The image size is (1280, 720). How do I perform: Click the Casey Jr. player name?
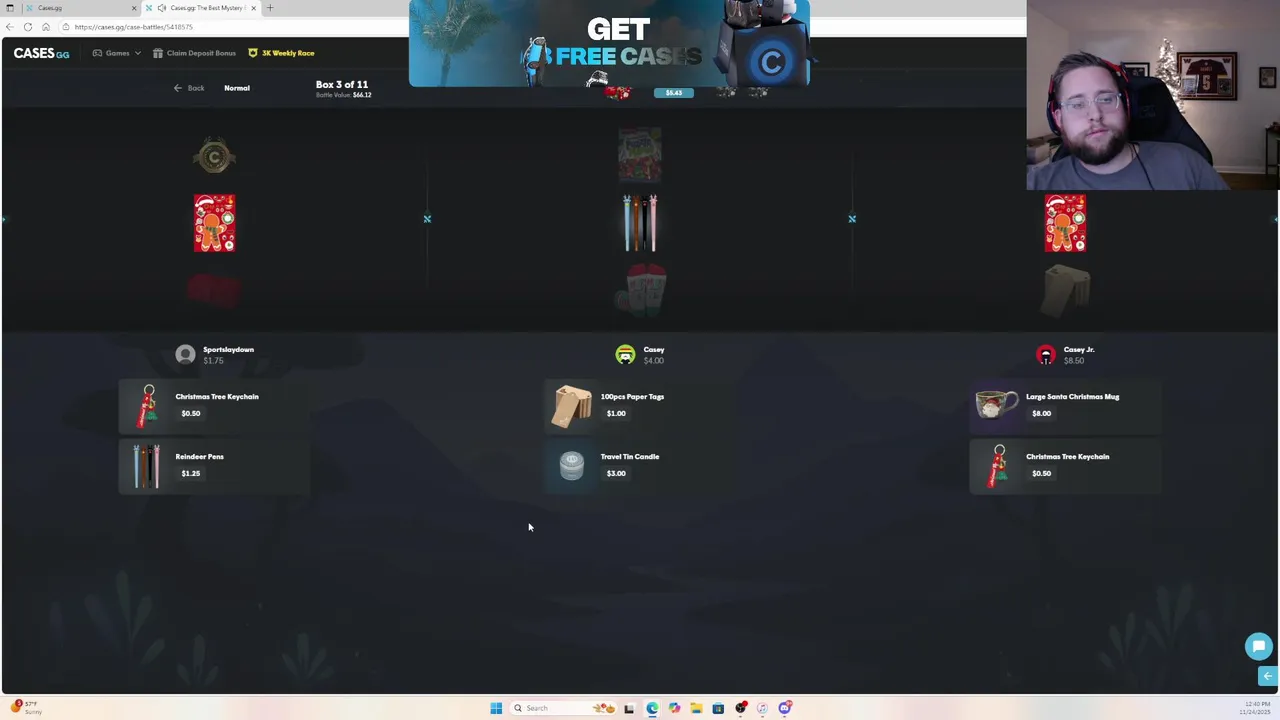pos(1079,350)
